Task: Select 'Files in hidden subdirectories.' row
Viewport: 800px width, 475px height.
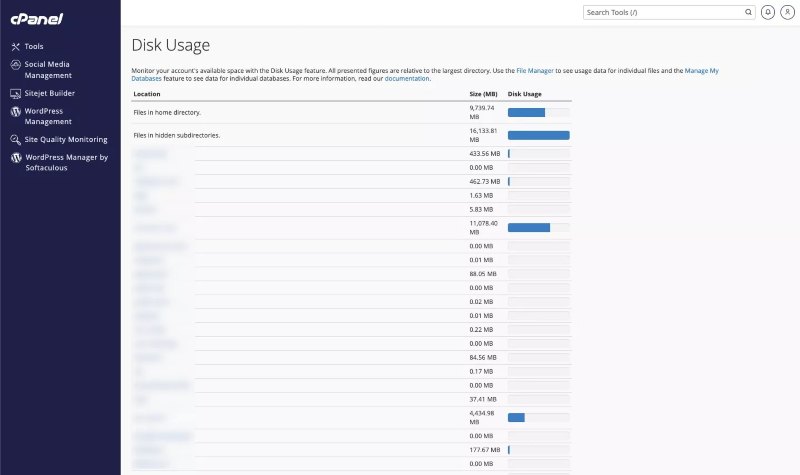Action: tap(351, 135)
